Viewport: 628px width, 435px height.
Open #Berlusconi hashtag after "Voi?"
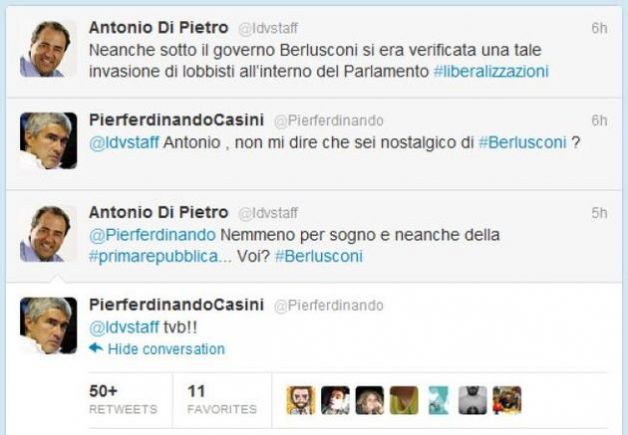pos(319,256)
